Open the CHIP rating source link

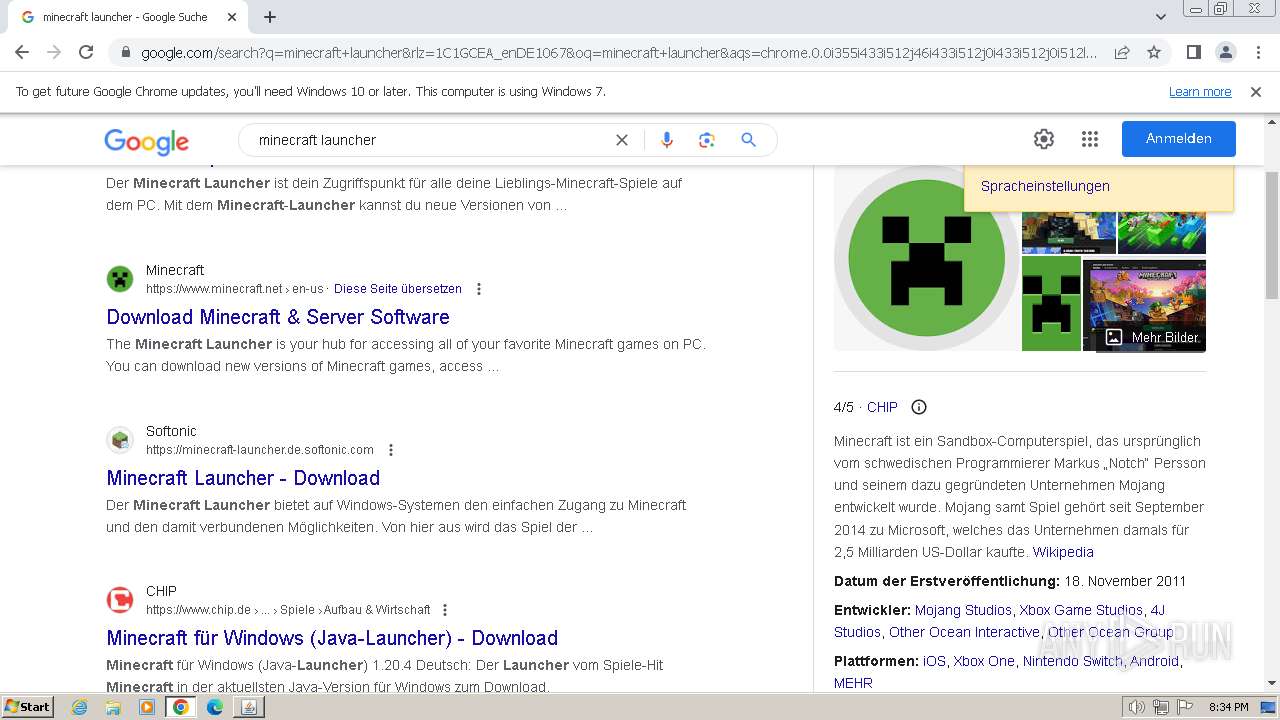[882, 407]
